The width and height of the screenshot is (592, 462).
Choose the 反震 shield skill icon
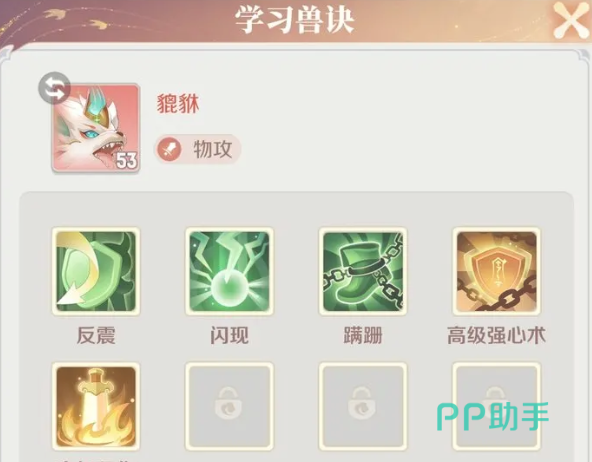(x=96, y=271)
